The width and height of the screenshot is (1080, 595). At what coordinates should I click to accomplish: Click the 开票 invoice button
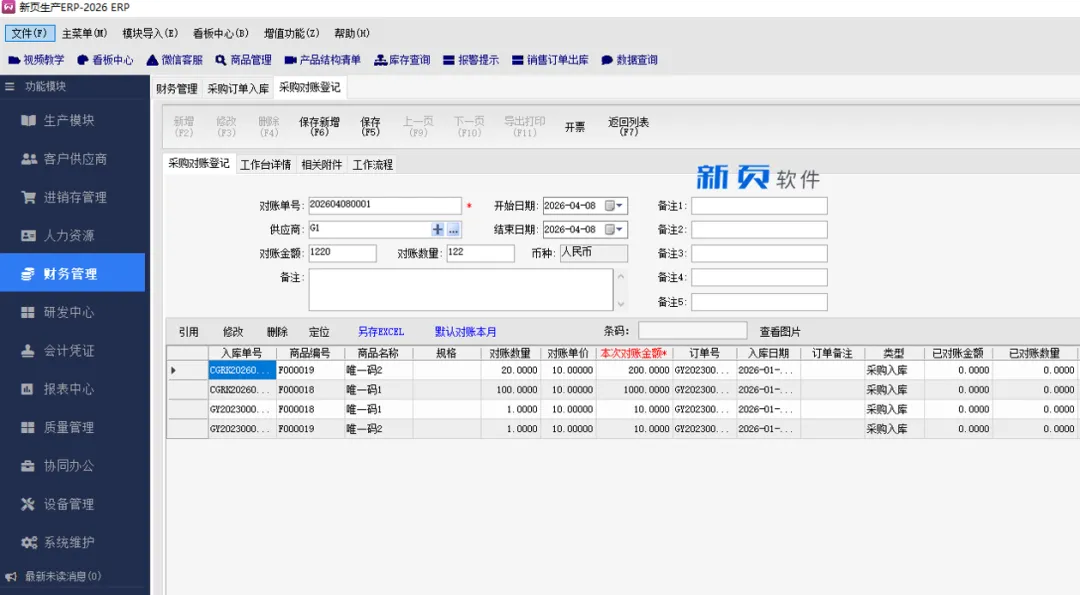(x=575, y=127)
